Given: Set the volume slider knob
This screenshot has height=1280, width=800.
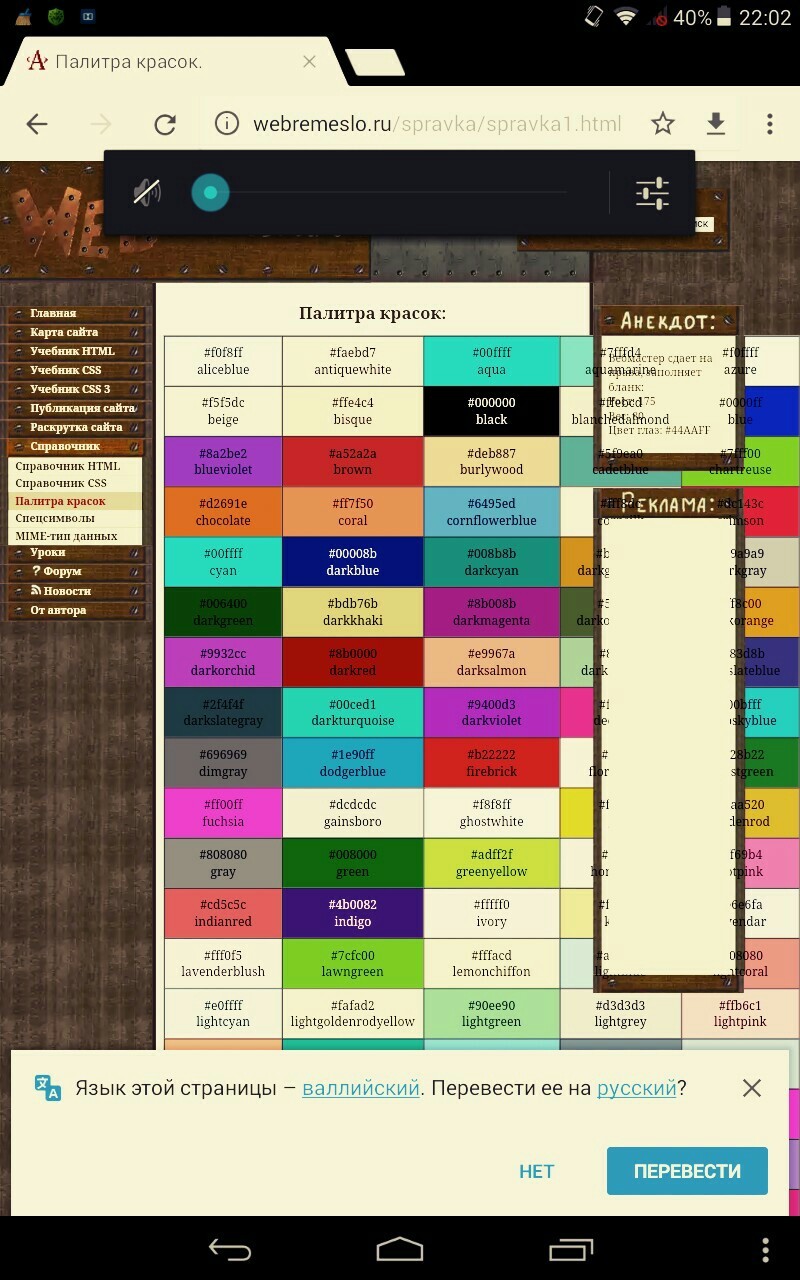Looking at the screenshot, I should [210, 192].
